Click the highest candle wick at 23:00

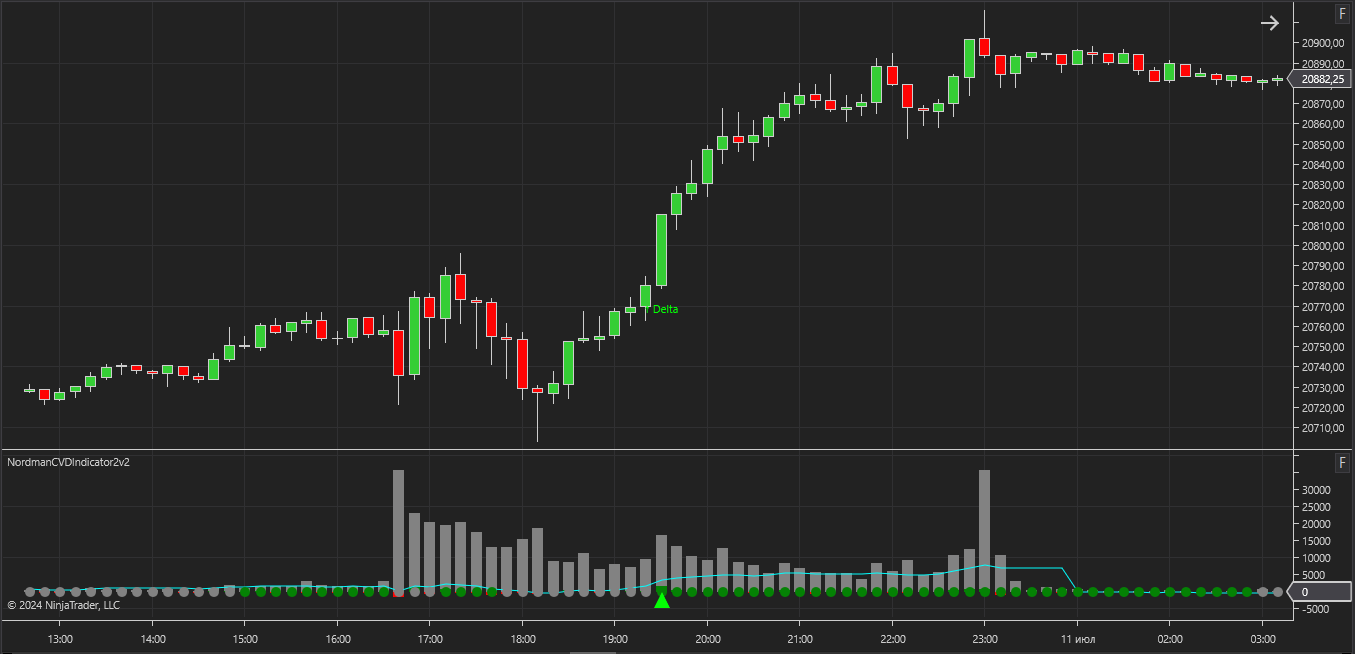(984, 24)
